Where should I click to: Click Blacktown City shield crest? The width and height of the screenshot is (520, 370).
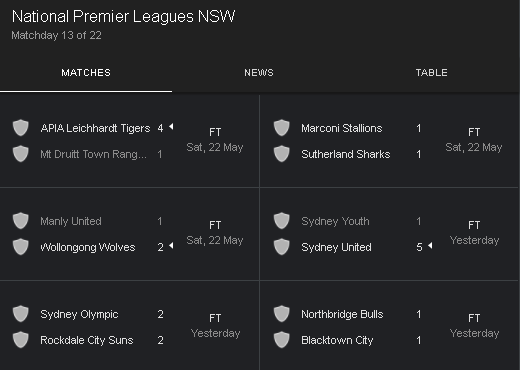pyautogui.click(x=282, y=340)
